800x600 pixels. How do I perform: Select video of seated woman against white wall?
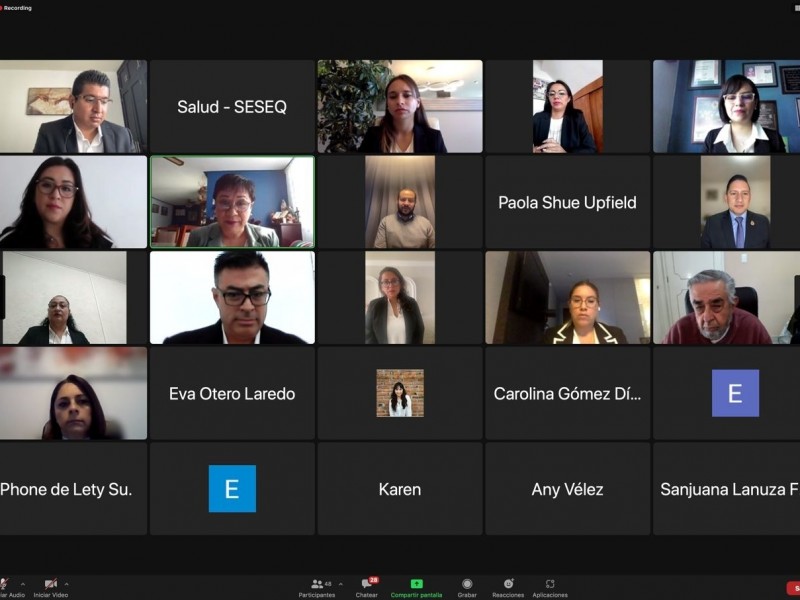click(x=64, y=297)
